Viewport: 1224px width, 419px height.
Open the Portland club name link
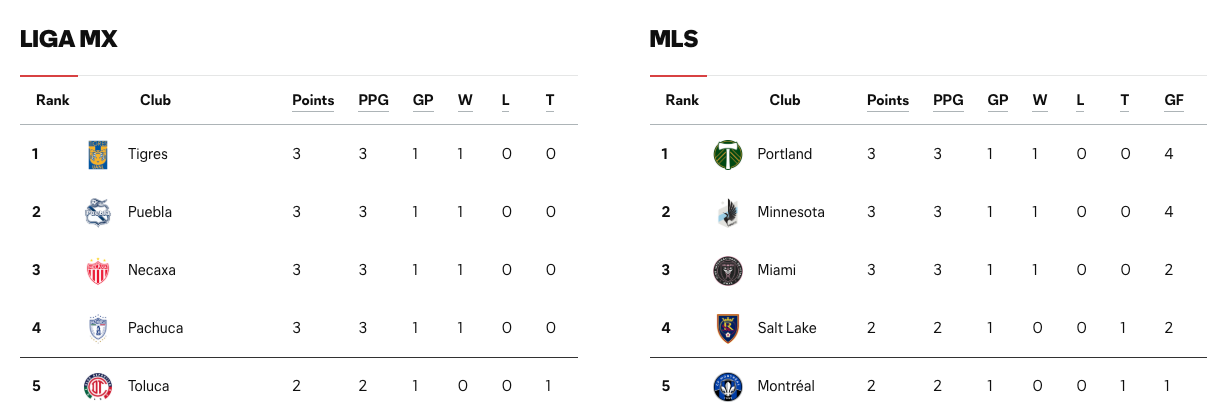(x=785, y=154)
